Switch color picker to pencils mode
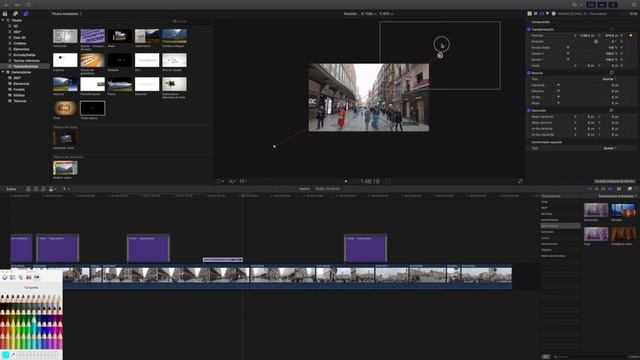 point(36,277)
